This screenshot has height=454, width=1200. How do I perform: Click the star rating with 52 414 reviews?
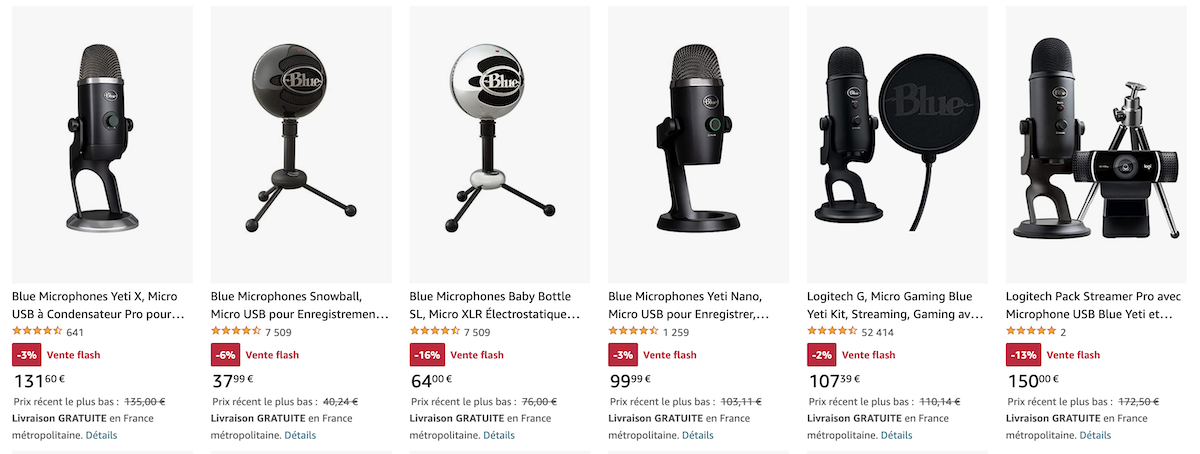click(x=832, y=332)
